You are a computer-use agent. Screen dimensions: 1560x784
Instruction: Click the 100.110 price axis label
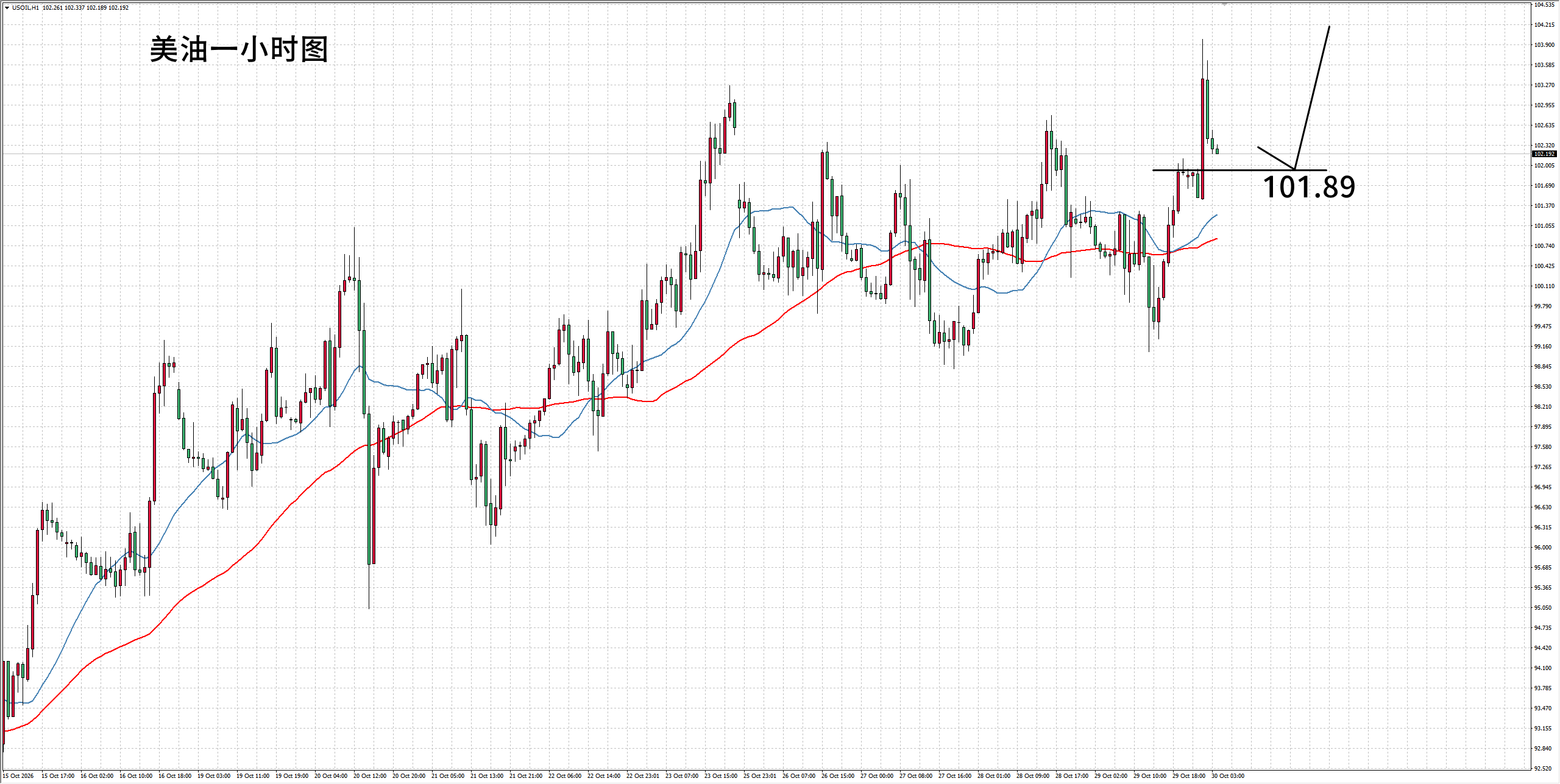tap(1544, 286)
